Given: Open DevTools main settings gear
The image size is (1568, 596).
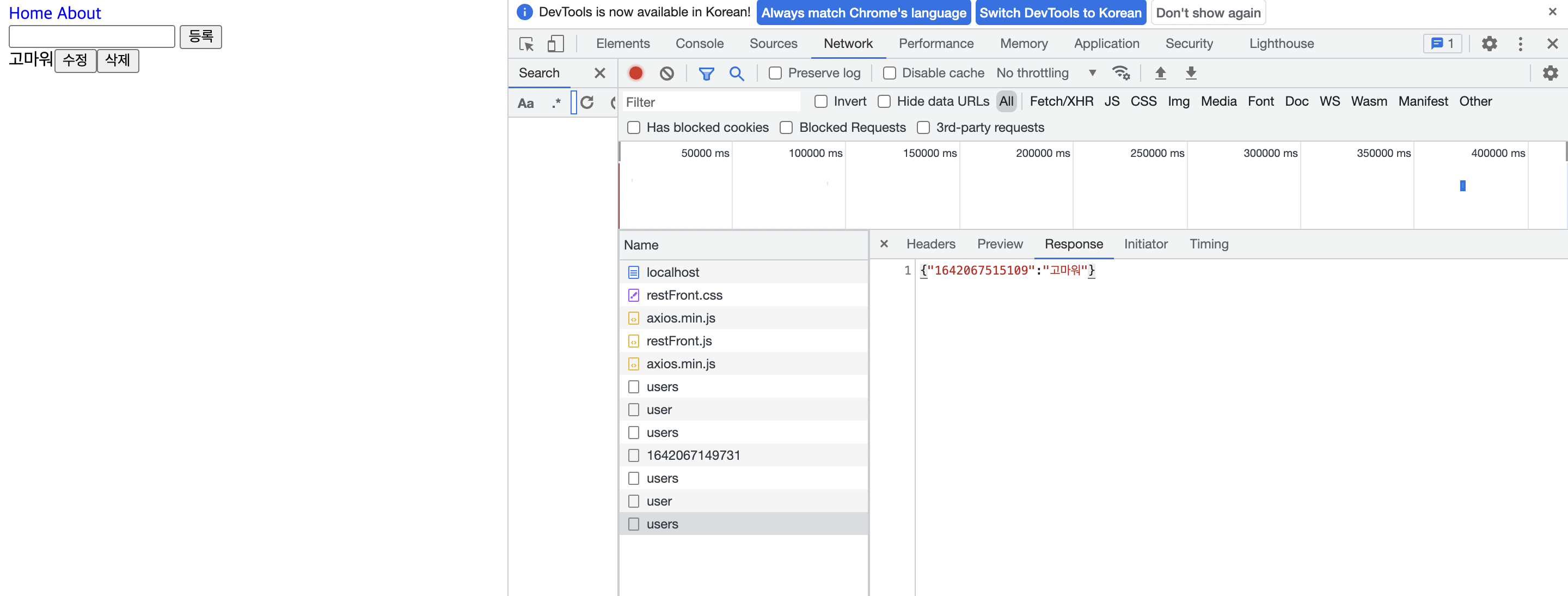Looking at the screenshot, I should click(1489, 44).
